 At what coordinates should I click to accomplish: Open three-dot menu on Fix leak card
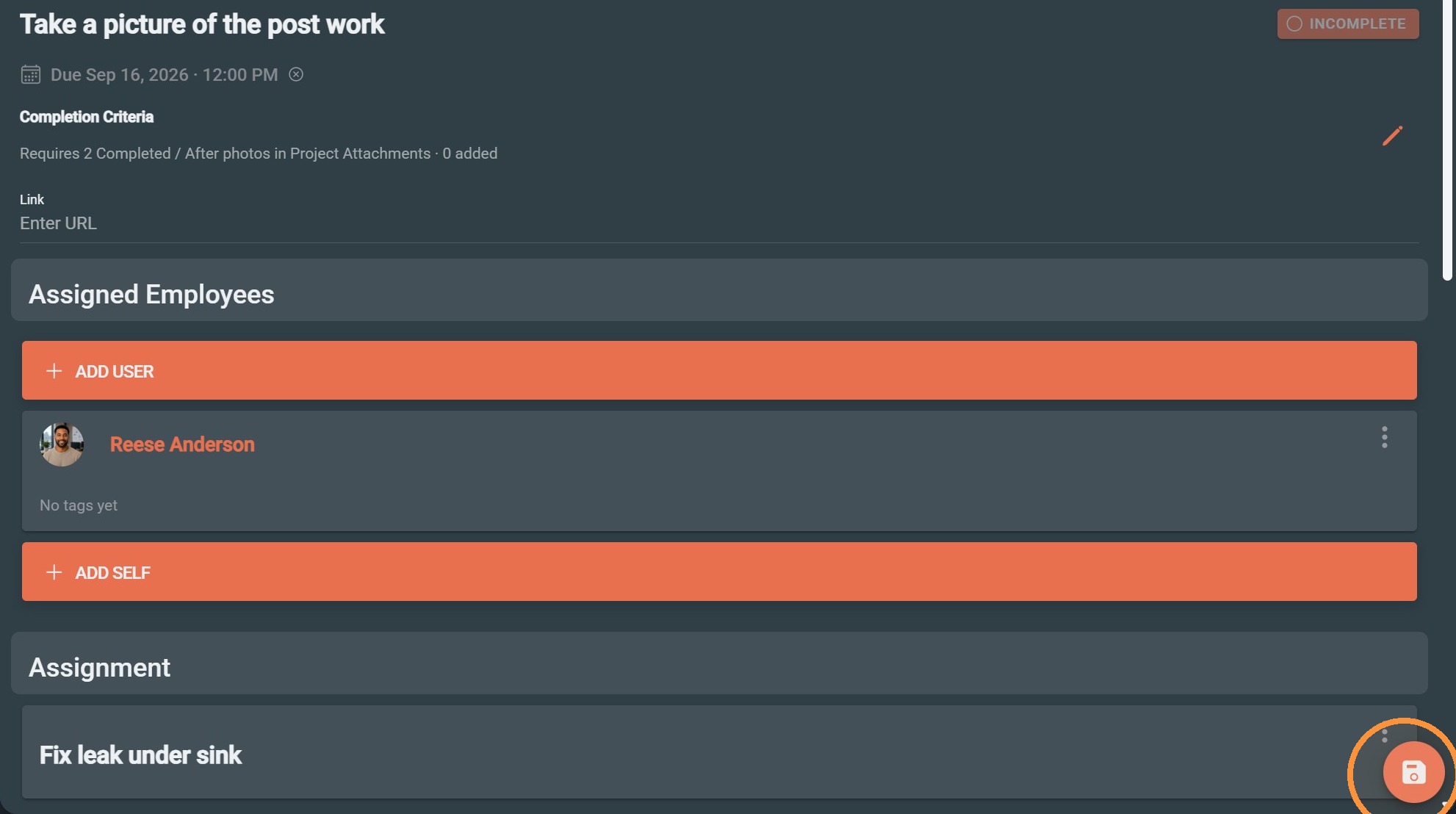(x=1384, y=735)
